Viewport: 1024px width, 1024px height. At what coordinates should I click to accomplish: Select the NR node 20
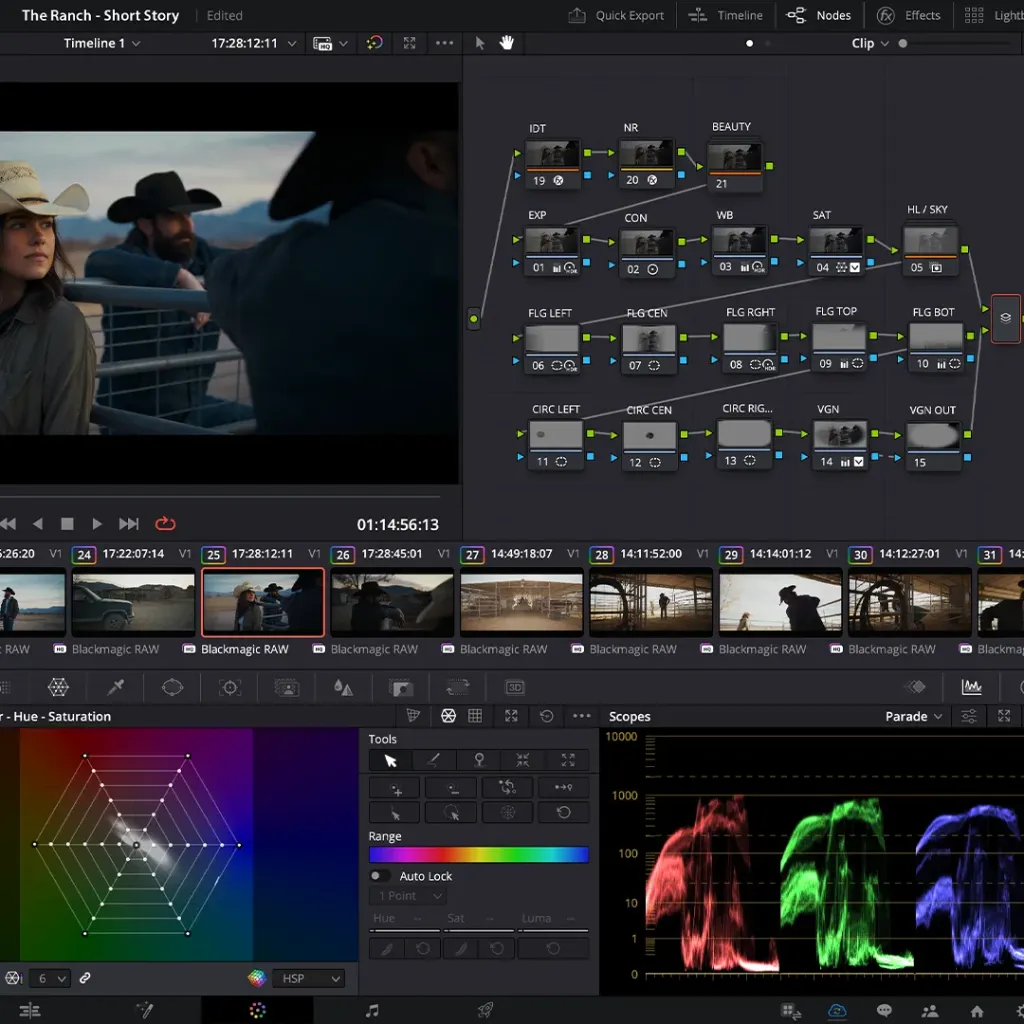[646, 164]
